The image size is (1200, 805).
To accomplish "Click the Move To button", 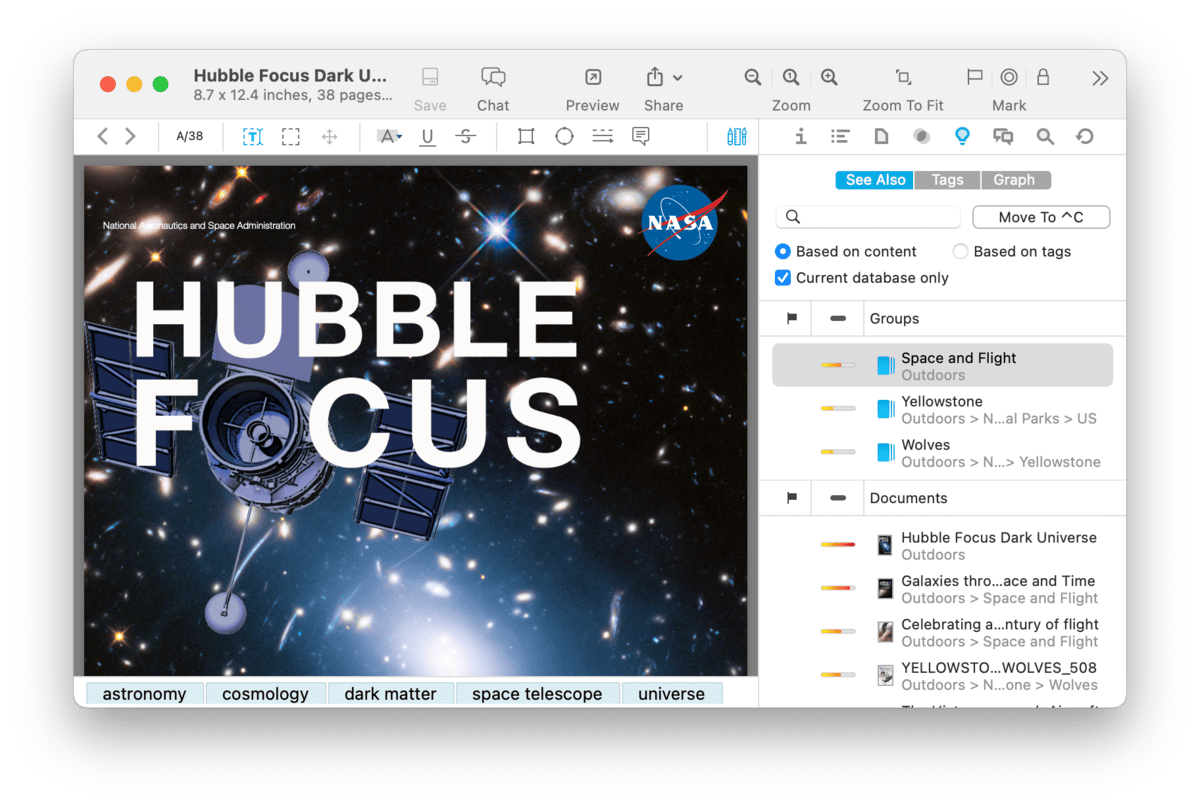I will (1040, 217).
